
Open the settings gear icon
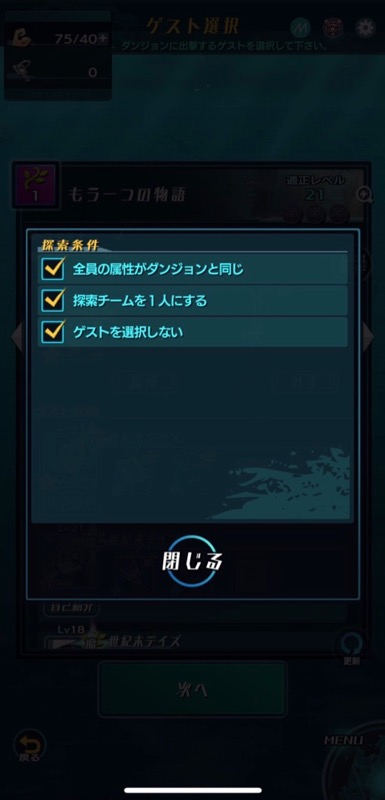(365, 28)
